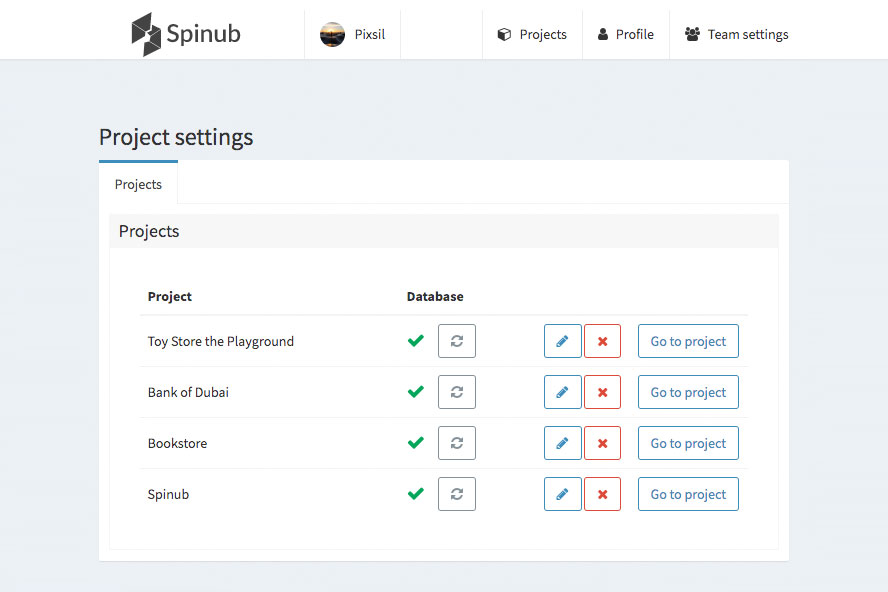This screenshot has width=888, height=592.
Task: Select the Projects tab under Project settings
Action: 138,184
